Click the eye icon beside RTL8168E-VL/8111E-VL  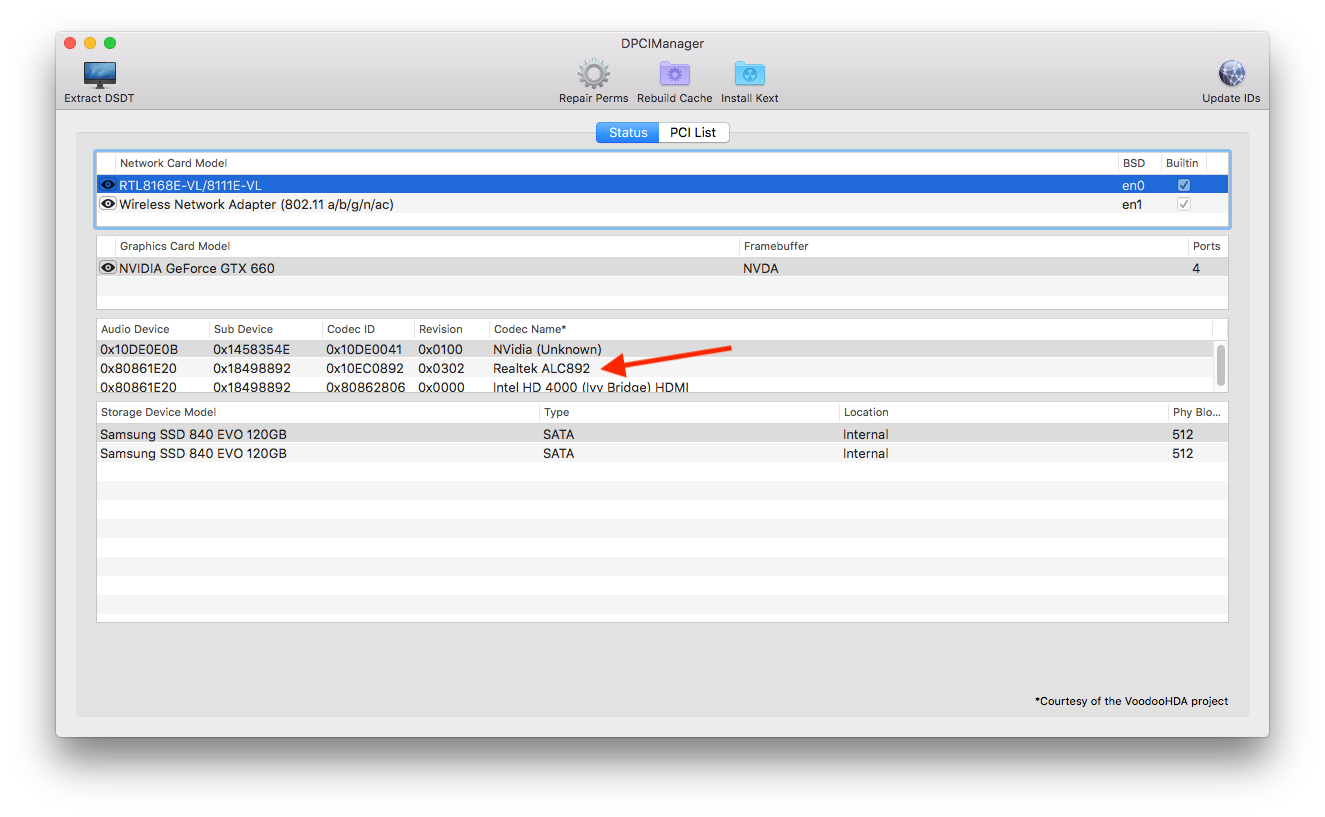click(x=108, y=185)
